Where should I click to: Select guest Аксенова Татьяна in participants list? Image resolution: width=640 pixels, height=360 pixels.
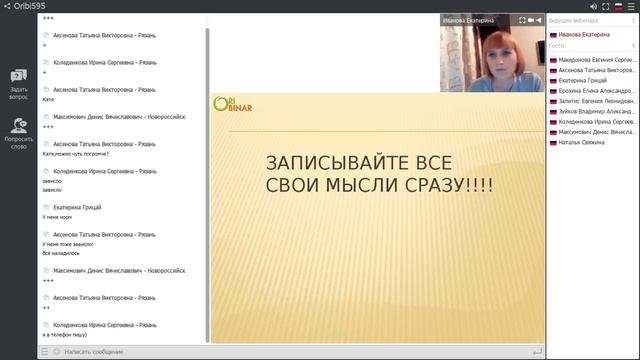[x=593, y=70]
